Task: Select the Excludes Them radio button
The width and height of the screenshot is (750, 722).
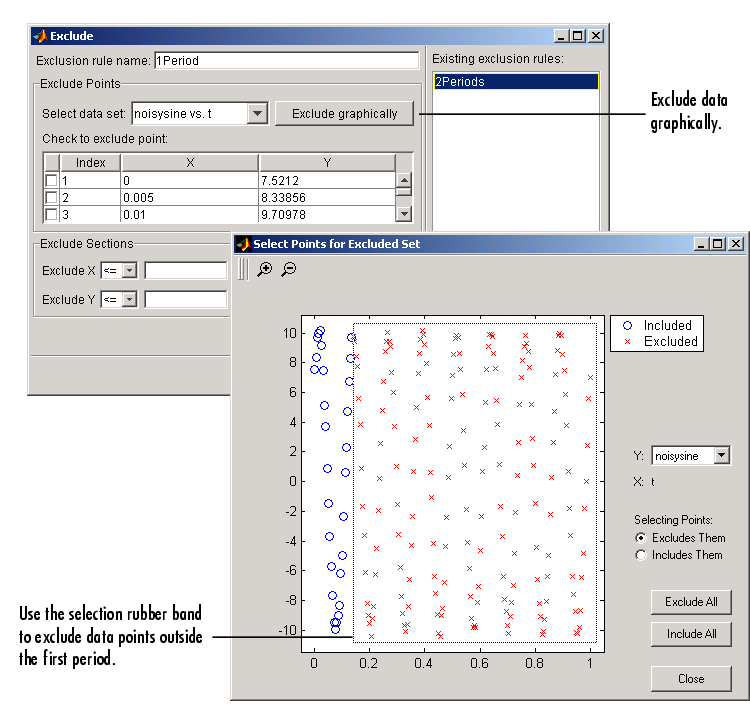Action: [x=641, y=538]
